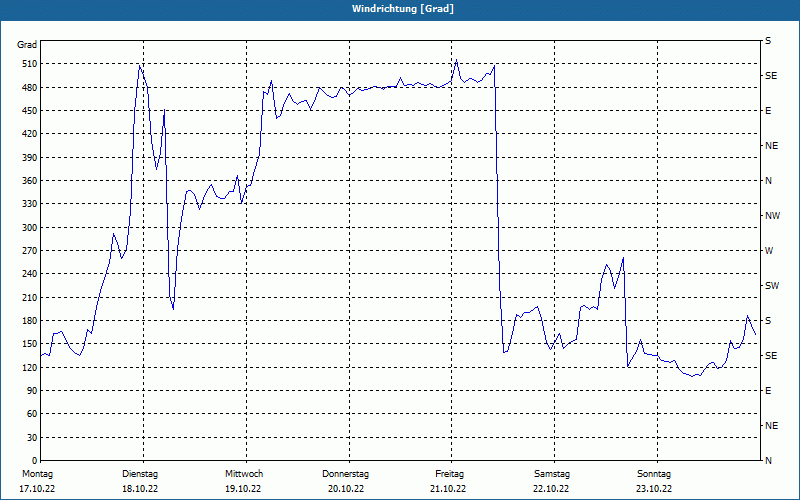Select the 'Freitag' day label
Screen dimensions: 800x500
click(449, 474)
